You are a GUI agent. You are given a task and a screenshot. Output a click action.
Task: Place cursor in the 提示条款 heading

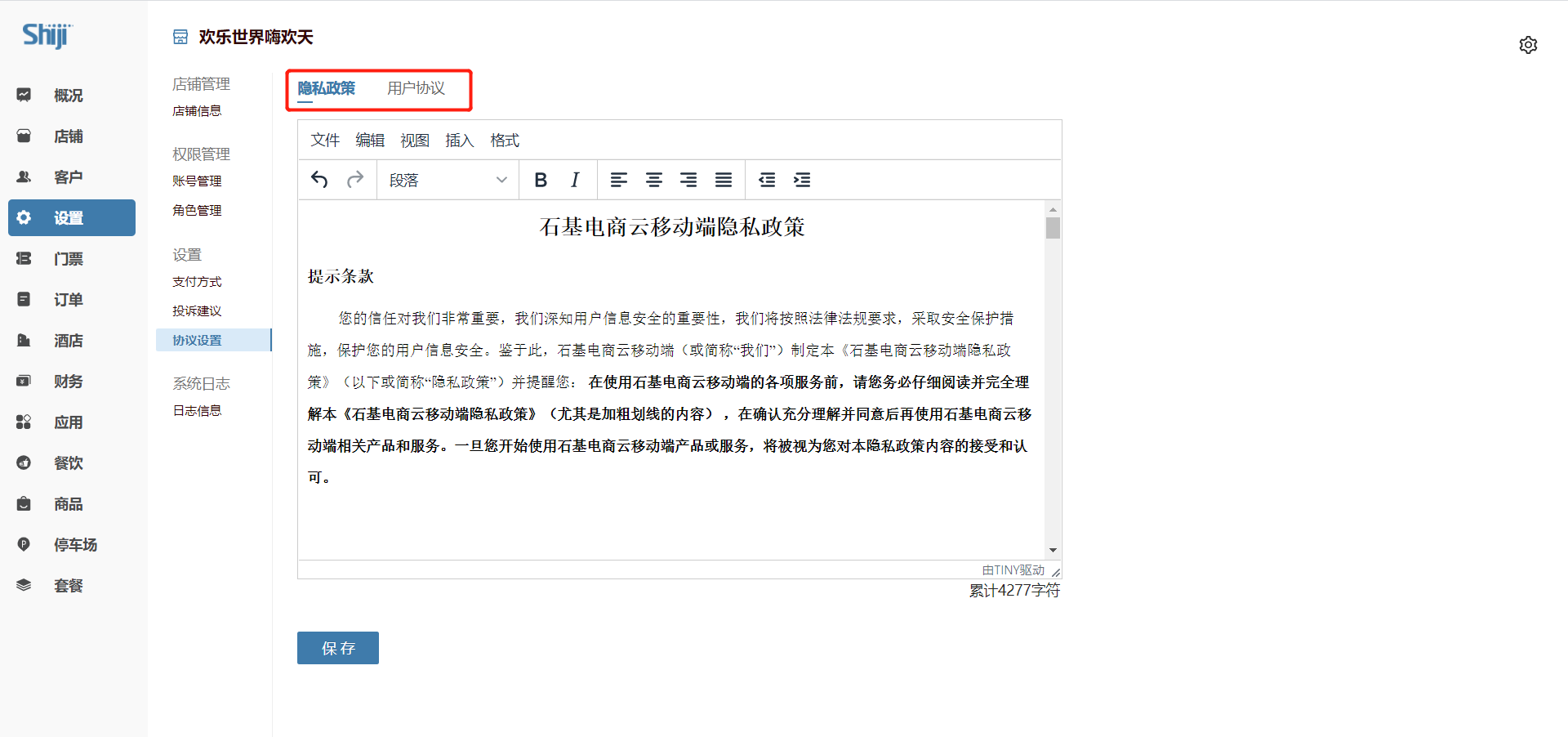(x=341, y=276)
